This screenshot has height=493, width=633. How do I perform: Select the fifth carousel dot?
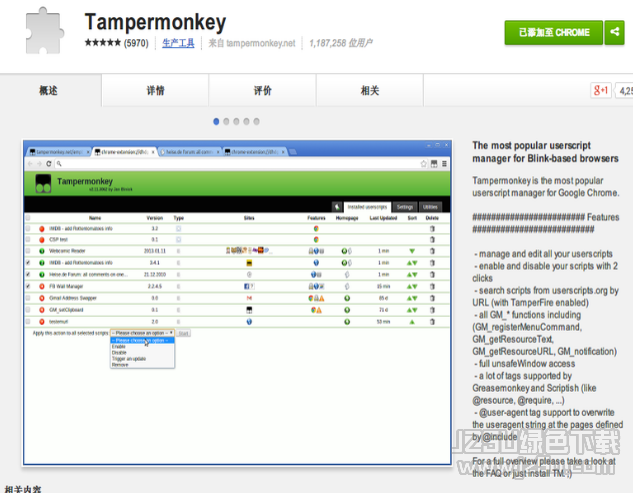(x=256, y=121)
